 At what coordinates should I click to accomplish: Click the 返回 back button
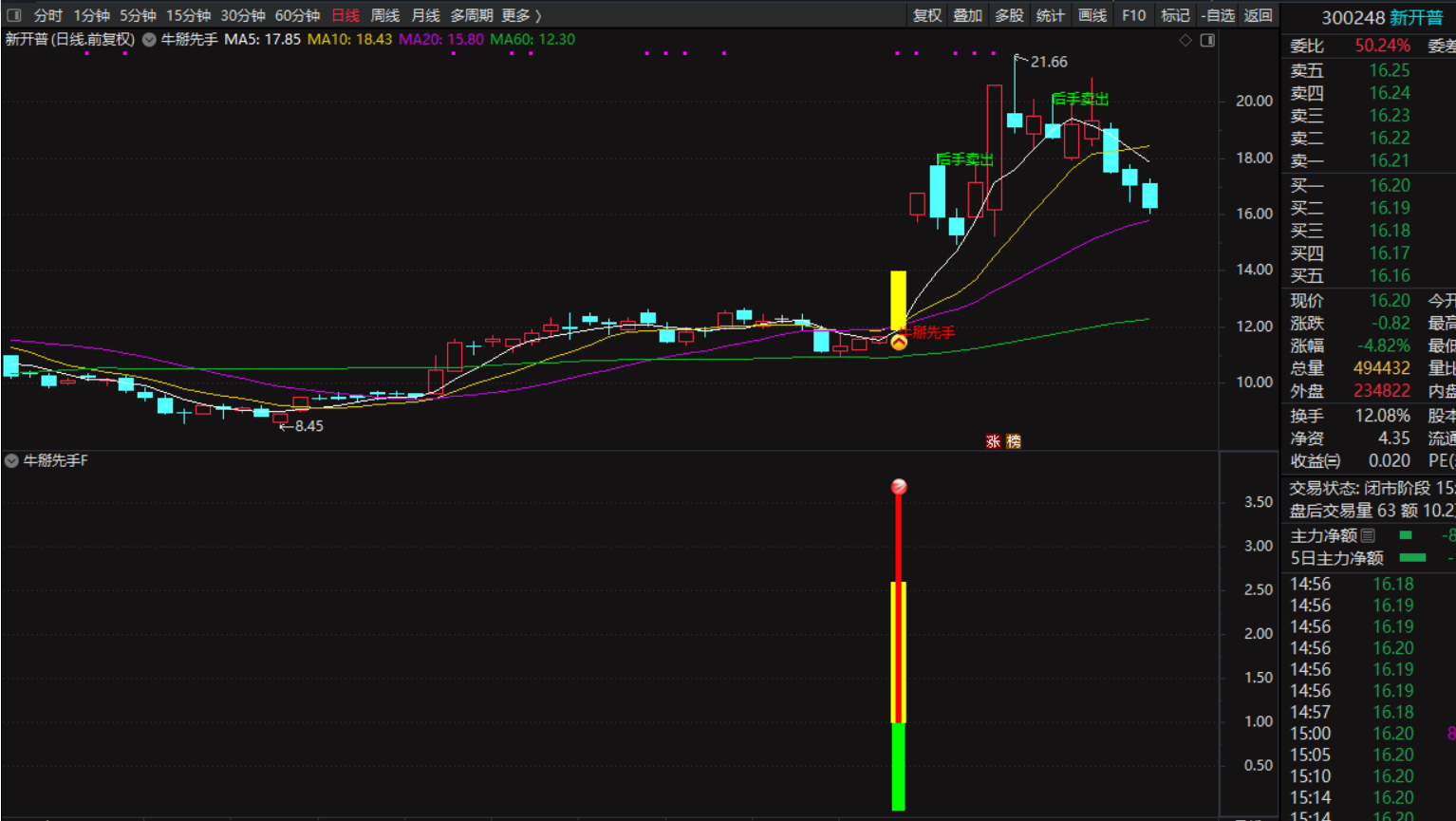(x=1258, y=15)
